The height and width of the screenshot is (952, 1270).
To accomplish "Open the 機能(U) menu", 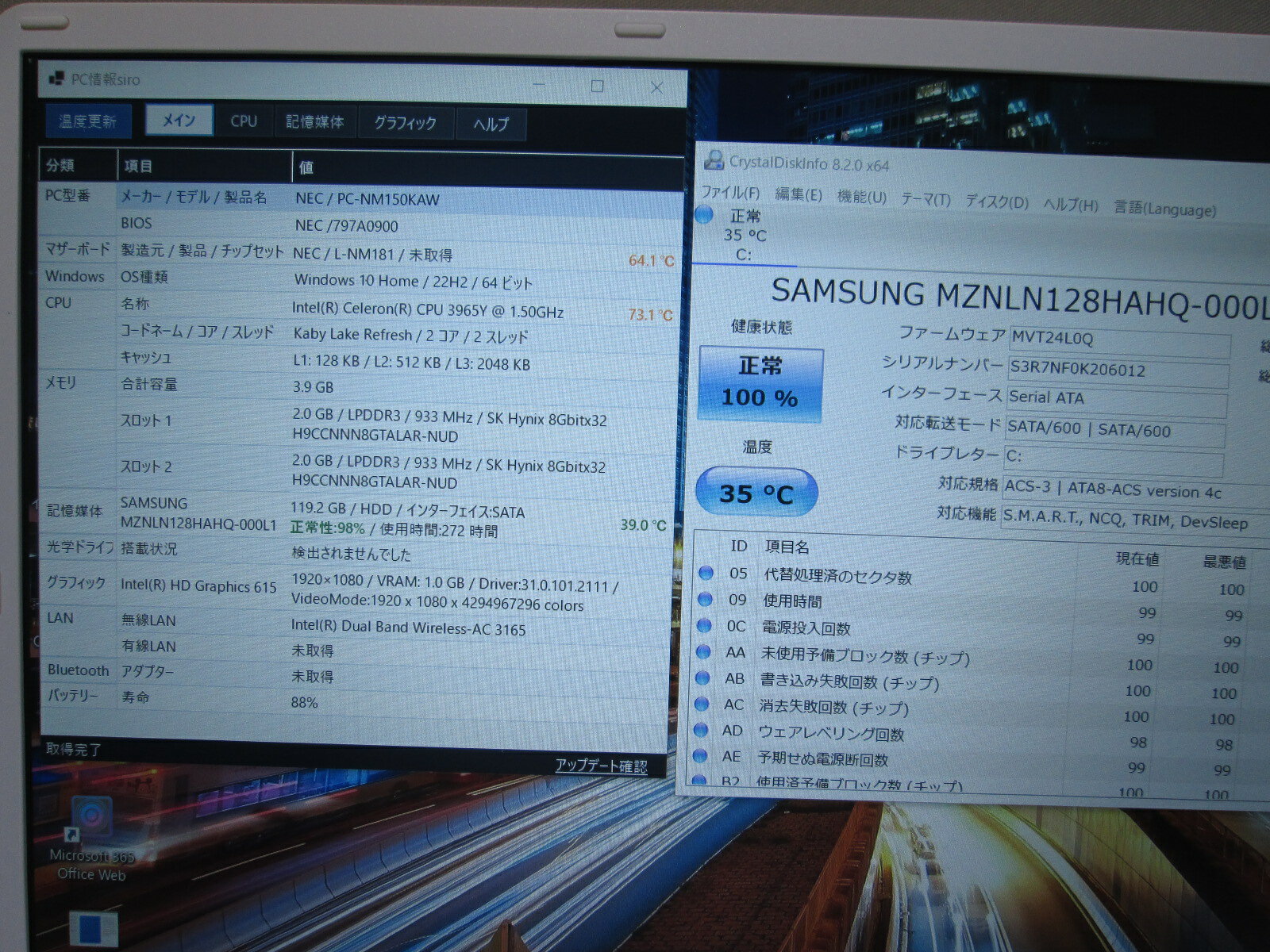I will coord(861,197).
